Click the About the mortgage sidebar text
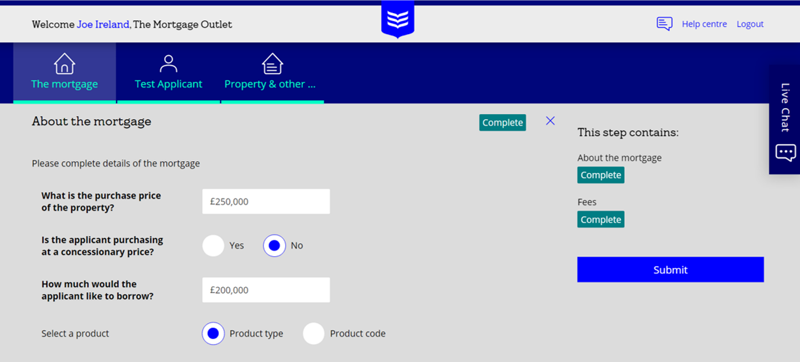Viewport: 800px width, 362px height. click(x=619, y=158)
